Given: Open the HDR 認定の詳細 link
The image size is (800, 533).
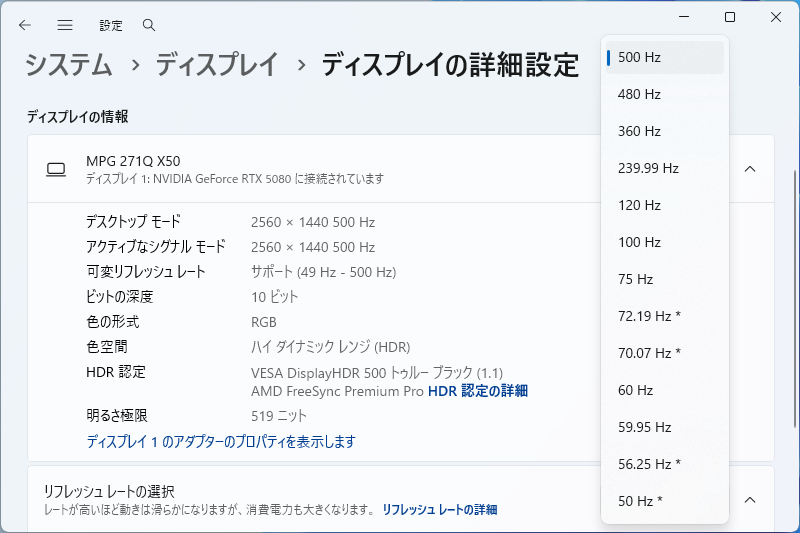Looking at the screenshot, I should (478, 391).
